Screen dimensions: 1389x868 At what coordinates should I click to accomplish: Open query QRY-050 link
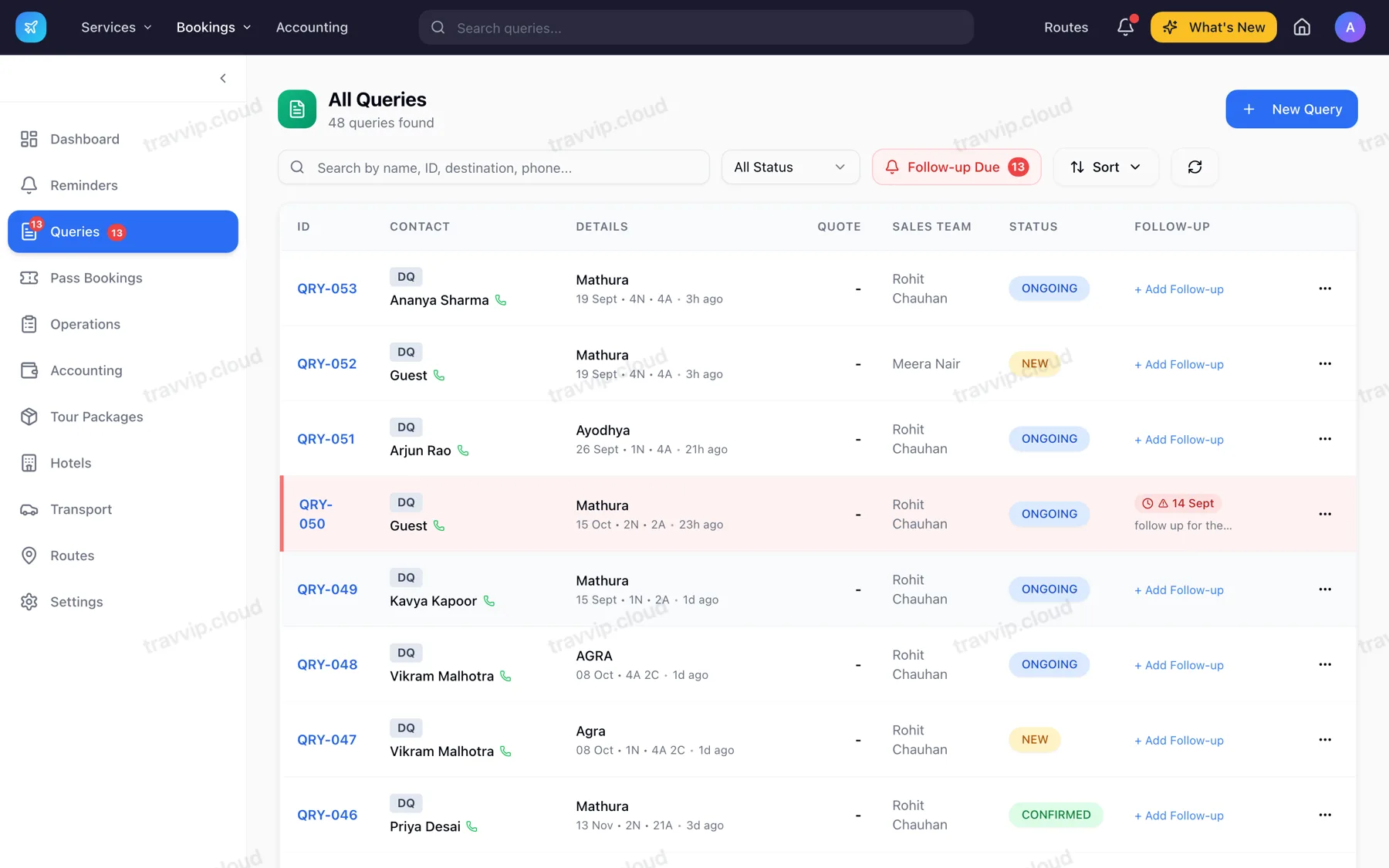point(316,514)
